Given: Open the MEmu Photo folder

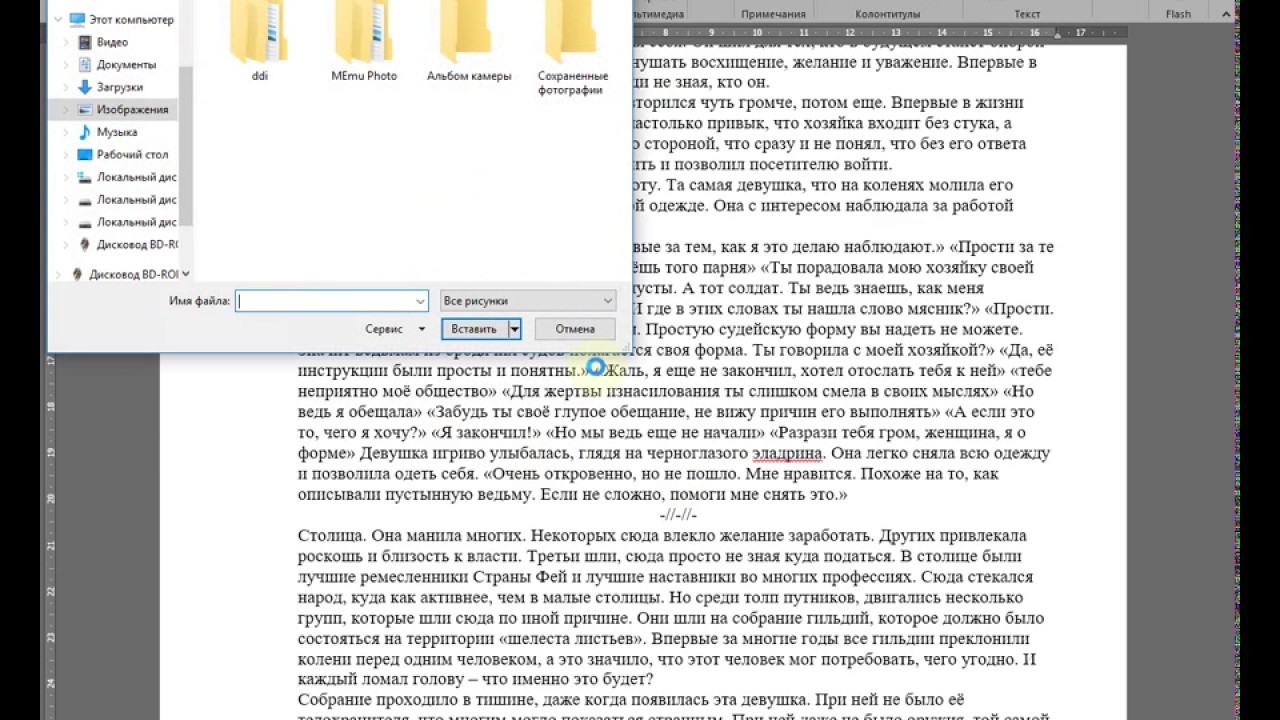Looking at the screenshot, I should coord(364,40).
